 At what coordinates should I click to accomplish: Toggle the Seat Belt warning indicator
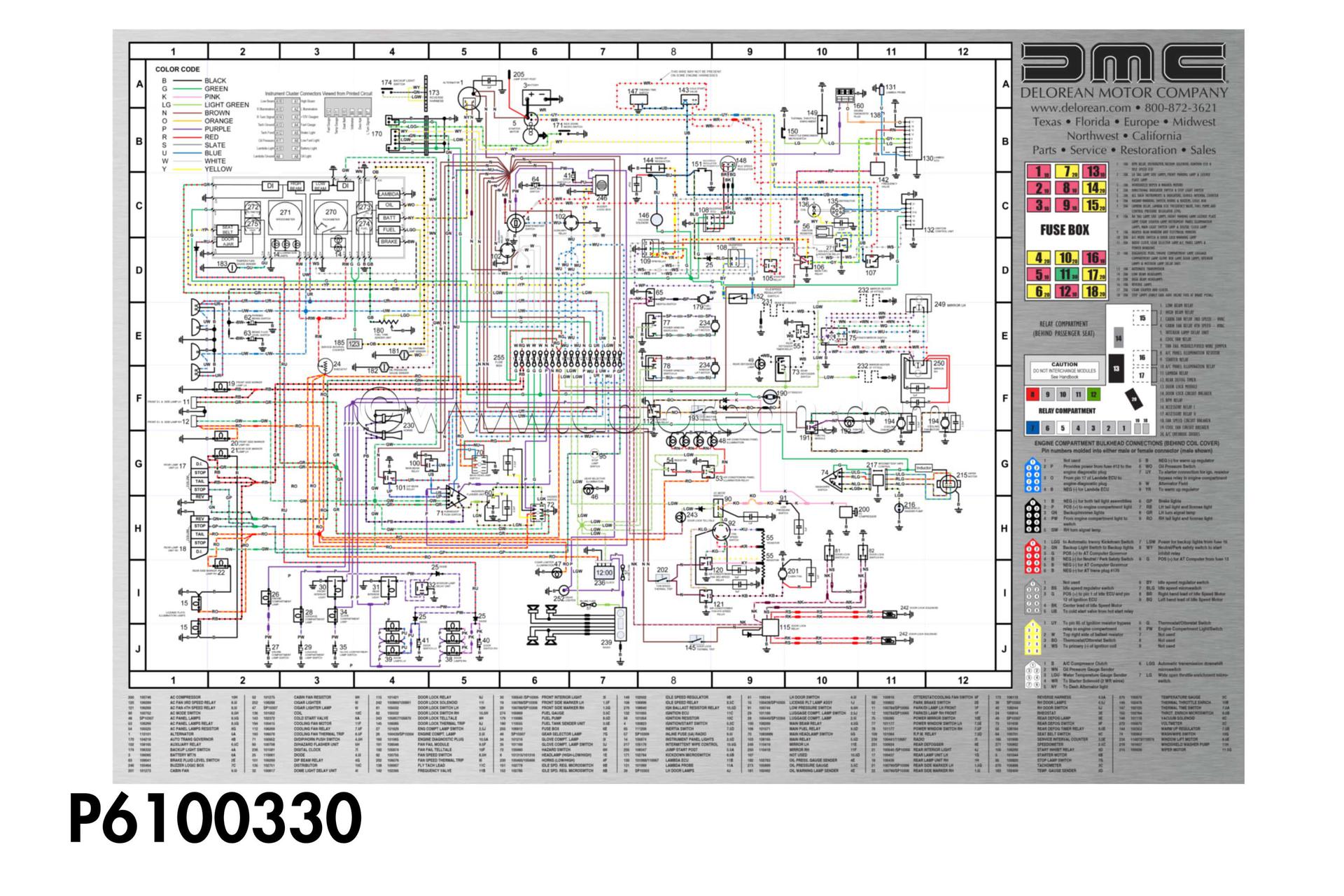[227, 229]
